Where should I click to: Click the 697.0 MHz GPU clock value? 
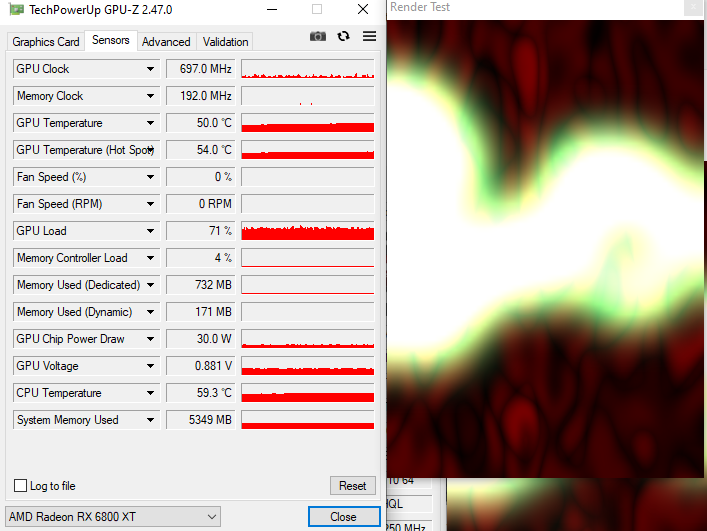201,69
